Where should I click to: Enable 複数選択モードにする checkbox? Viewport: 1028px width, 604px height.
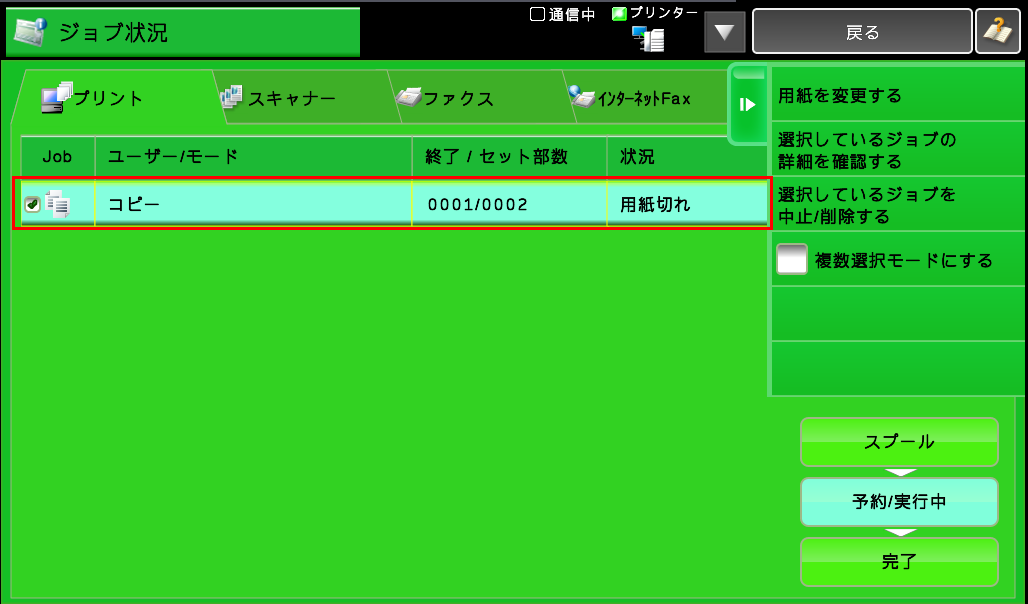coord(792,261)
